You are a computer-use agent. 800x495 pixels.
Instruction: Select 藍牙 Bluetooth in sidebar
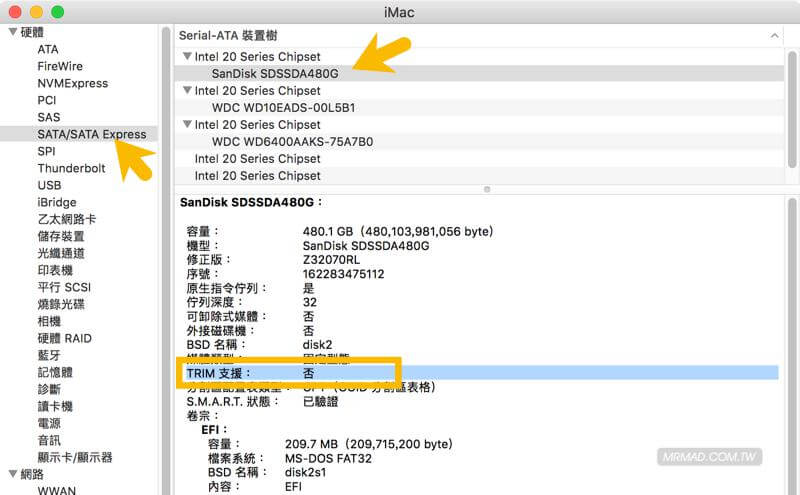49,355
